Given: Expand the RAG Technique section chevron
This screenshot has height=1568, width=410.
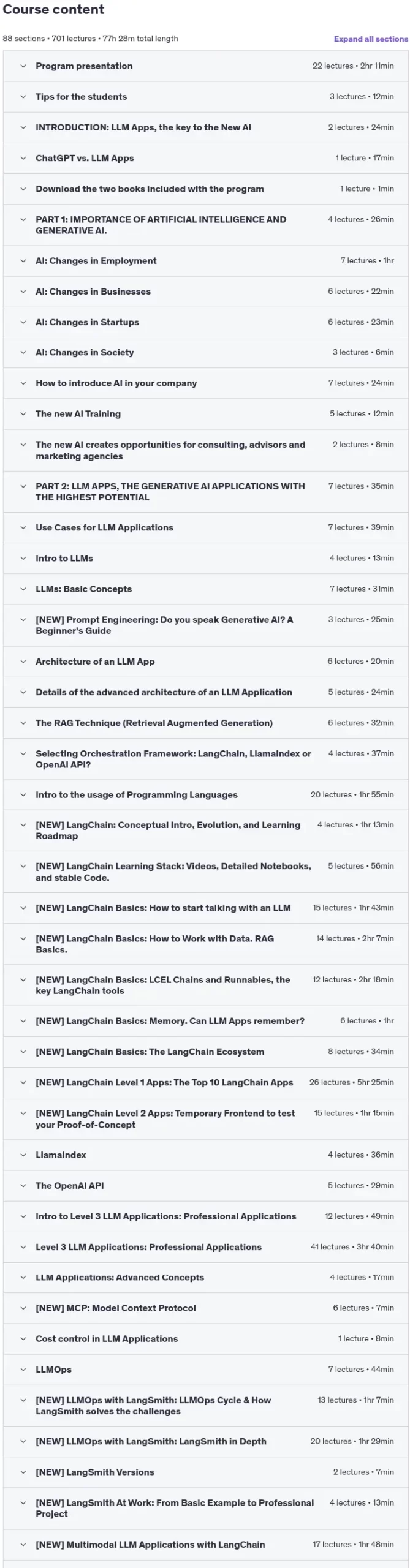Looking at the screenshot, I should click(23, 723).
